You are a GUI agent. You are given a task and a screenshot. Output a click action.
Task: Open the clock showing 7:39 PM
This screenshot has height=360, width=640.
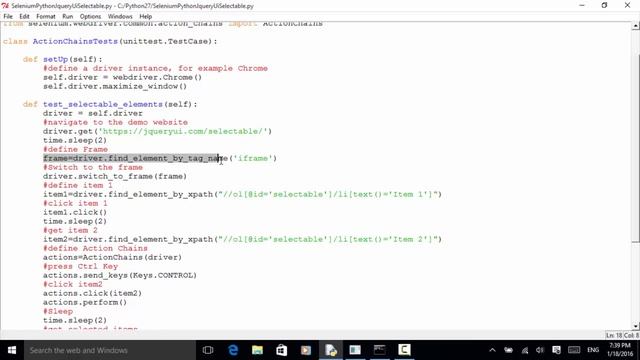coord(620,350)
